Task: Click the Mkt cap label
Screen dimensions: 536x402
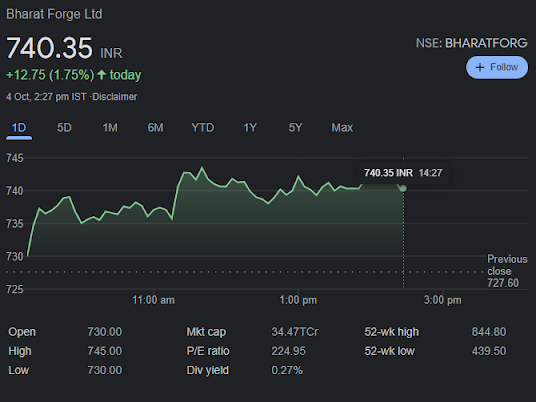Action: click(x=206, y=332)
